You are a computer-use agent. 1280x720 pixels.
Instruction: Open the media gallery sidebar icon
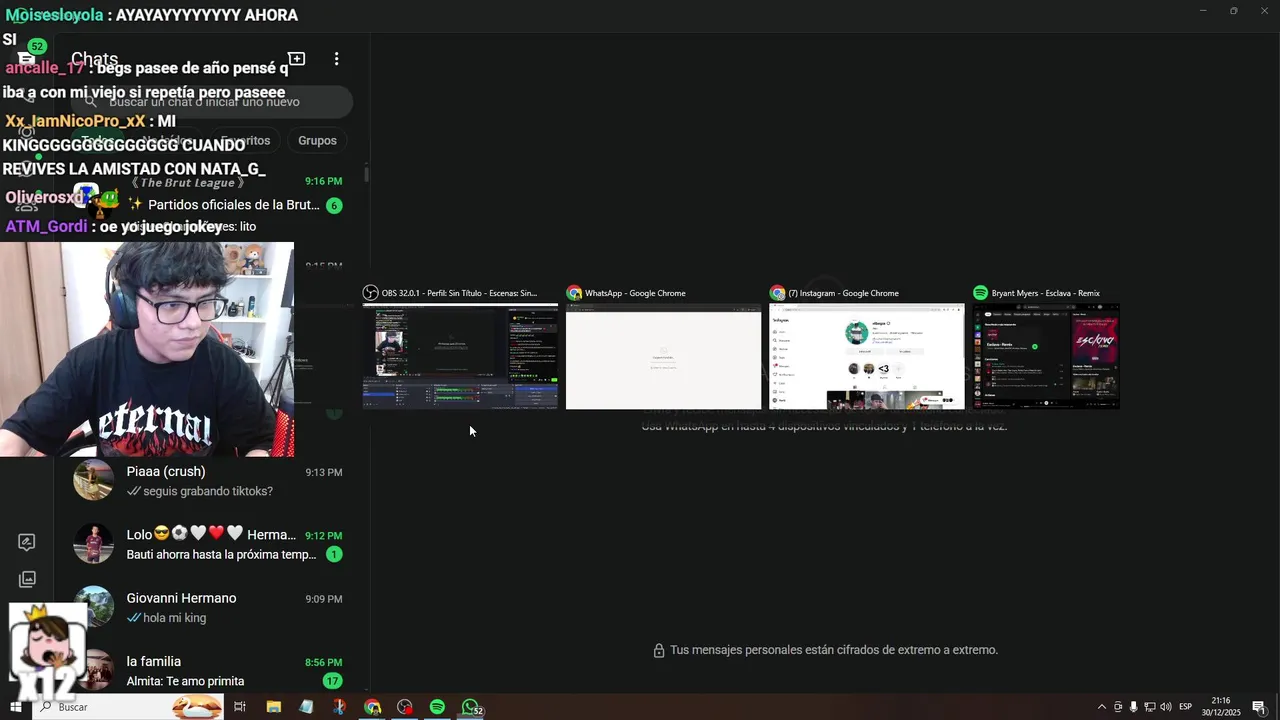coord(27,579)
